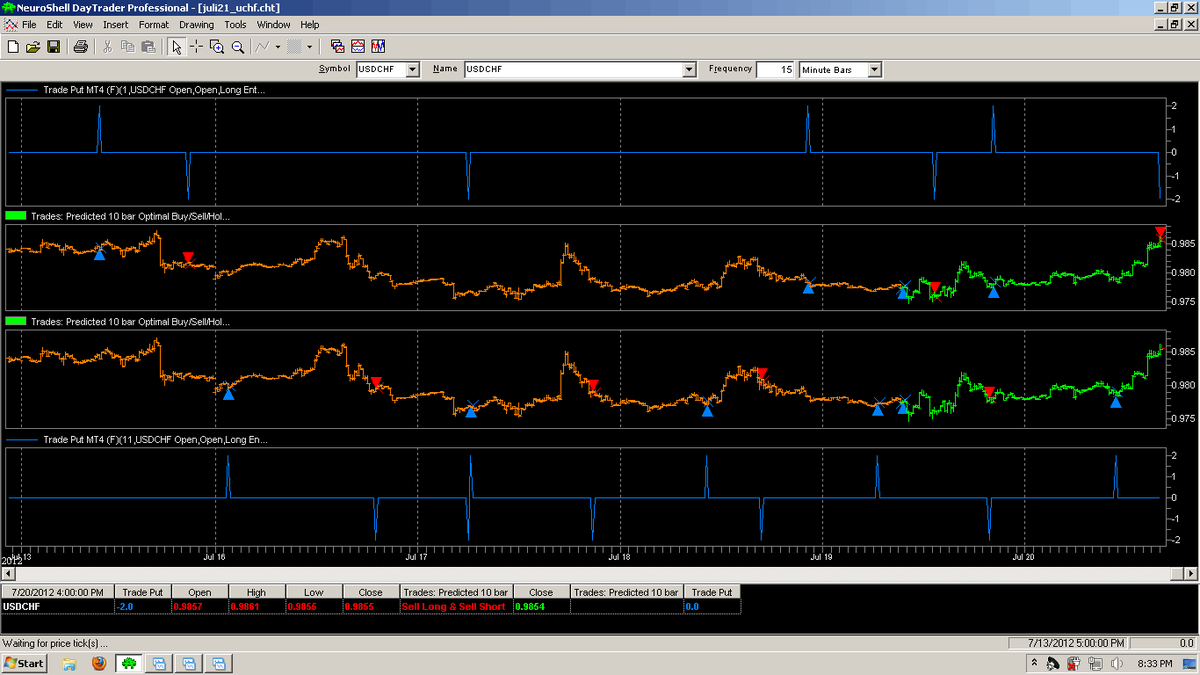Switch to the NeuroShell green taskbar button
This screenshot has width=1200, height=675.
pos(129,663)
